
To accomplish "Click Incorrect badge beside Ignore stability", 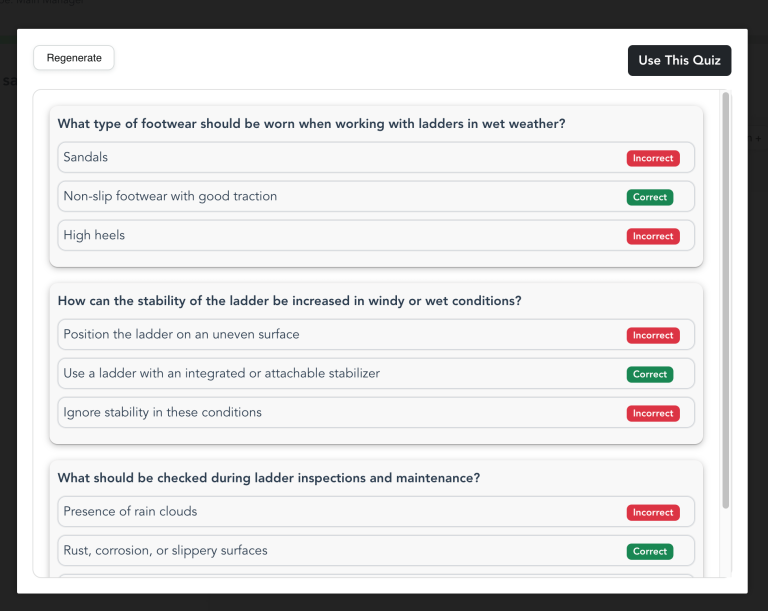I will coord(653,413).
